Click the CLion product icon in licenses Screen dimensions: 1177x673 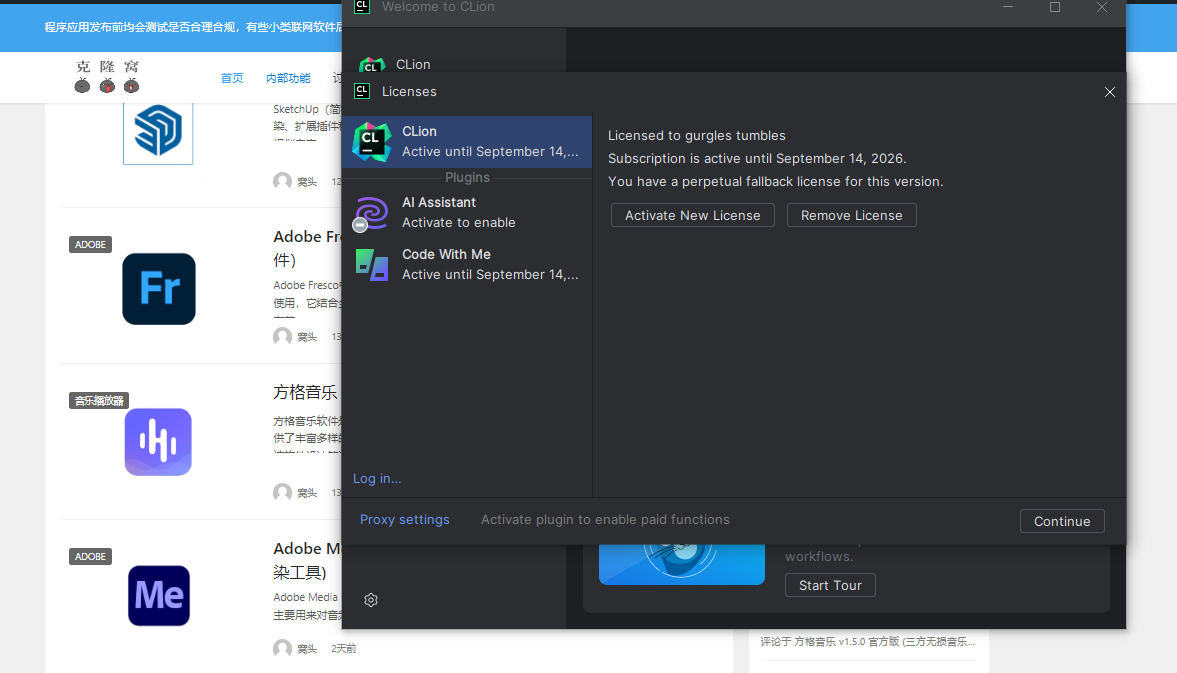pos(372,141)
